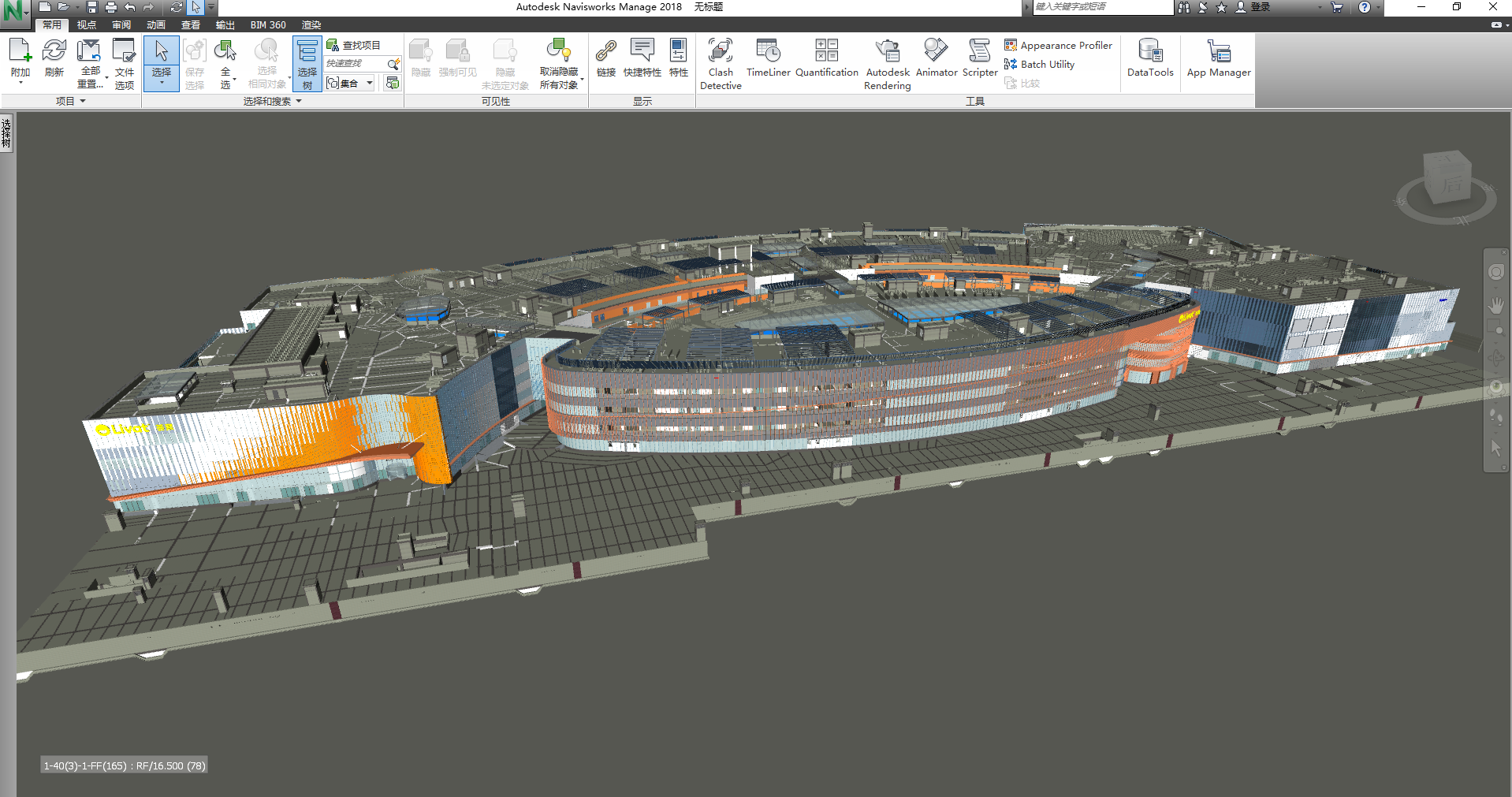Viewport: 1512px width, 797px height.
Task: Click Unhide All Objects (取消隐藏所有对象) icon
Action: click(559, 51)
